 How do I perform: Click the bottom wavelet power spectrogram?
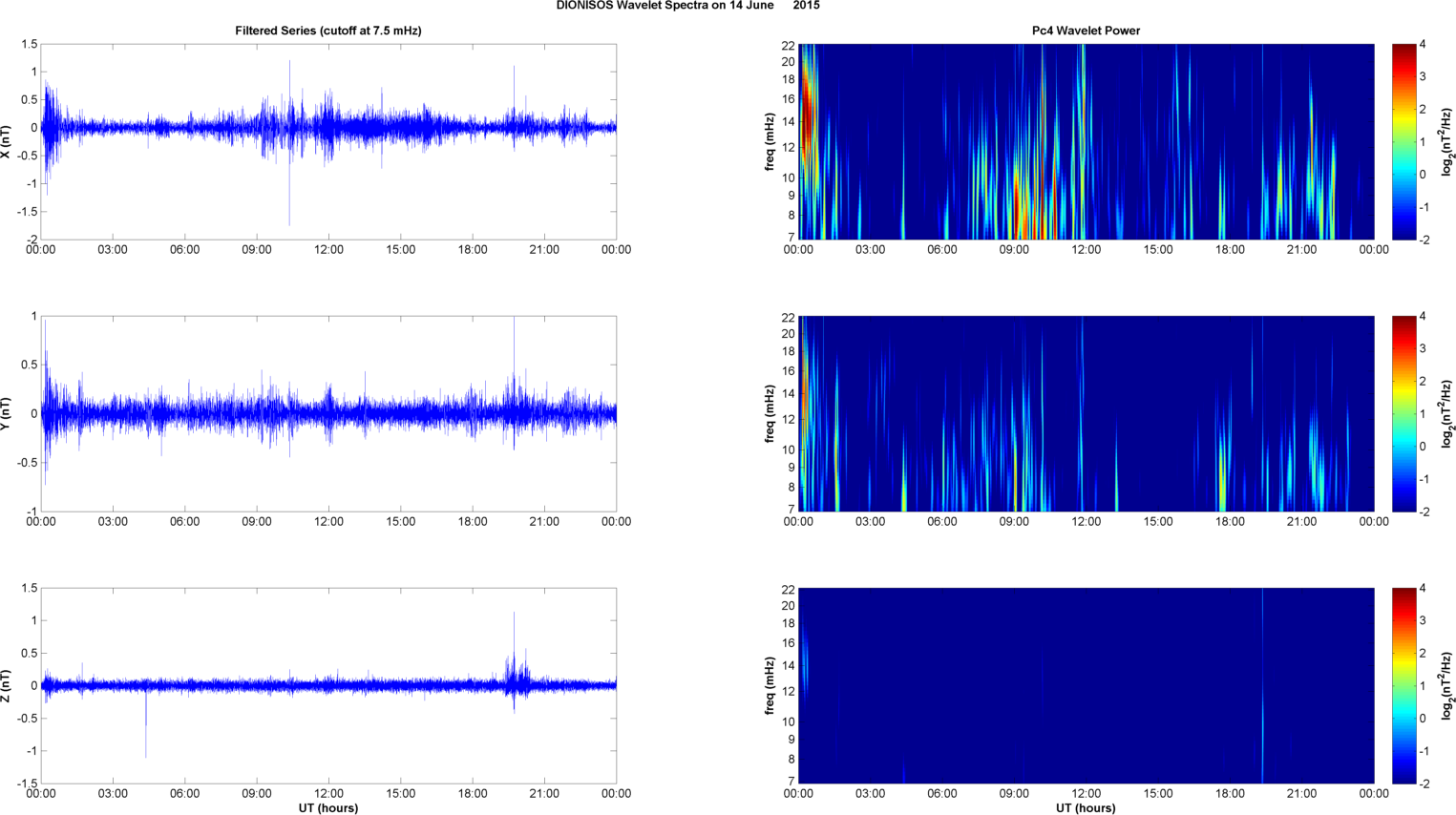click(x=1086, y=685)
